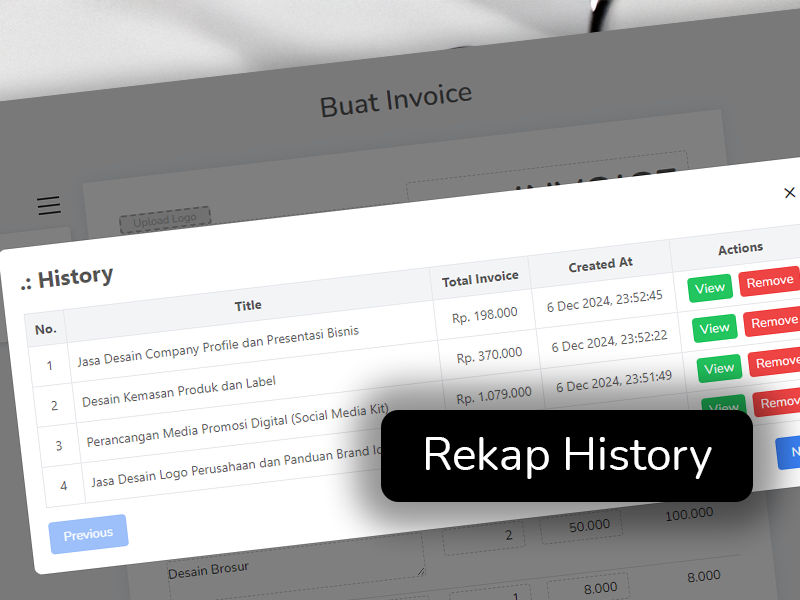
Task: Click the price field showing 8.000
Action: click(588, 588)
